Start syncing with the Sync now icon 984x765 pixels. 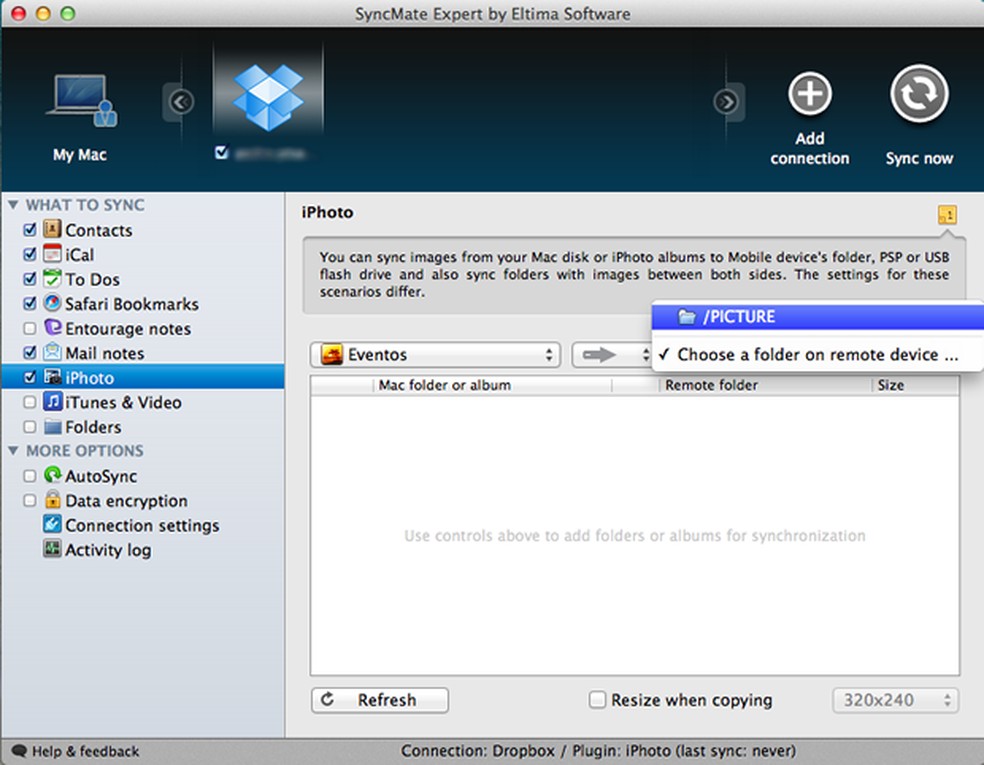pyautogui.click(x=919, y=94)
